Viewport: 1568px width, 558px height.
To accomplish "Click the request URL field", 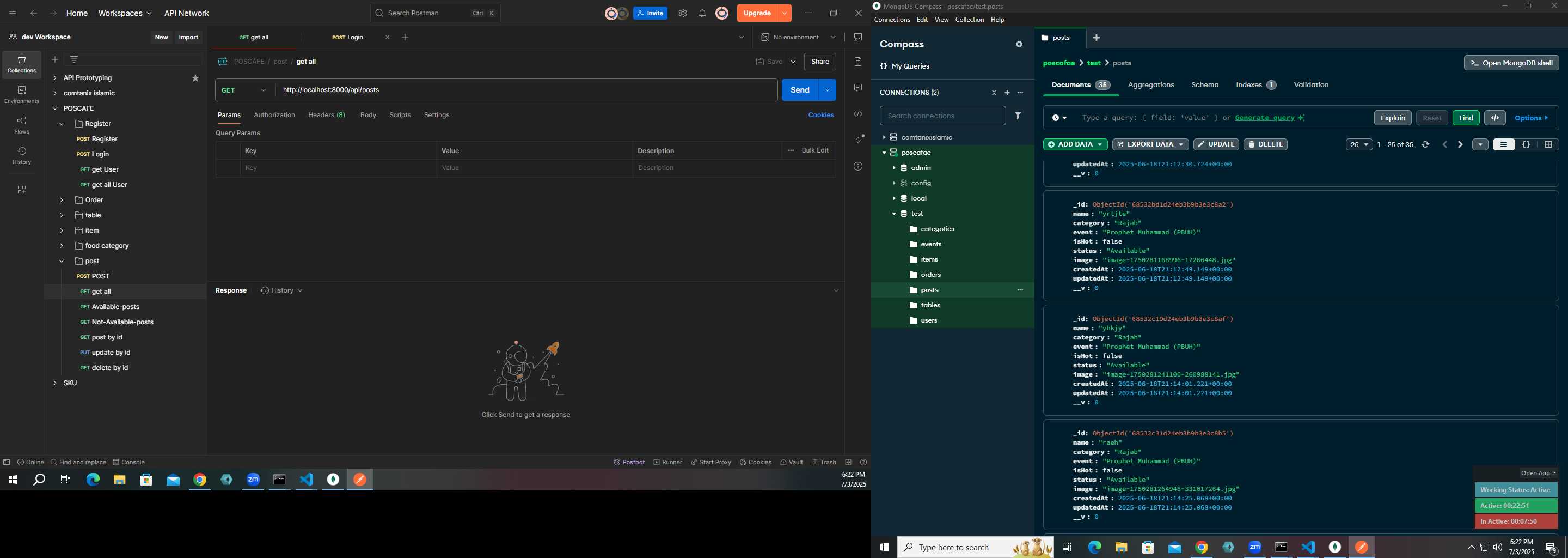I will pos(526,90).
